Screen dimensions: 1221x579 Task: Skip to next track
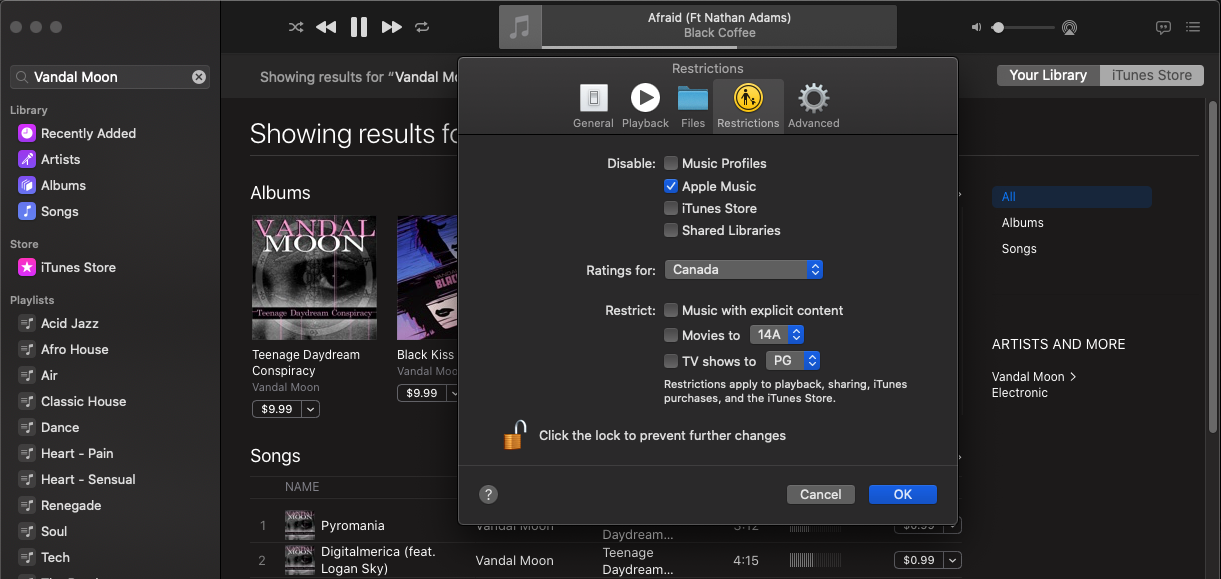coord(392,27)
